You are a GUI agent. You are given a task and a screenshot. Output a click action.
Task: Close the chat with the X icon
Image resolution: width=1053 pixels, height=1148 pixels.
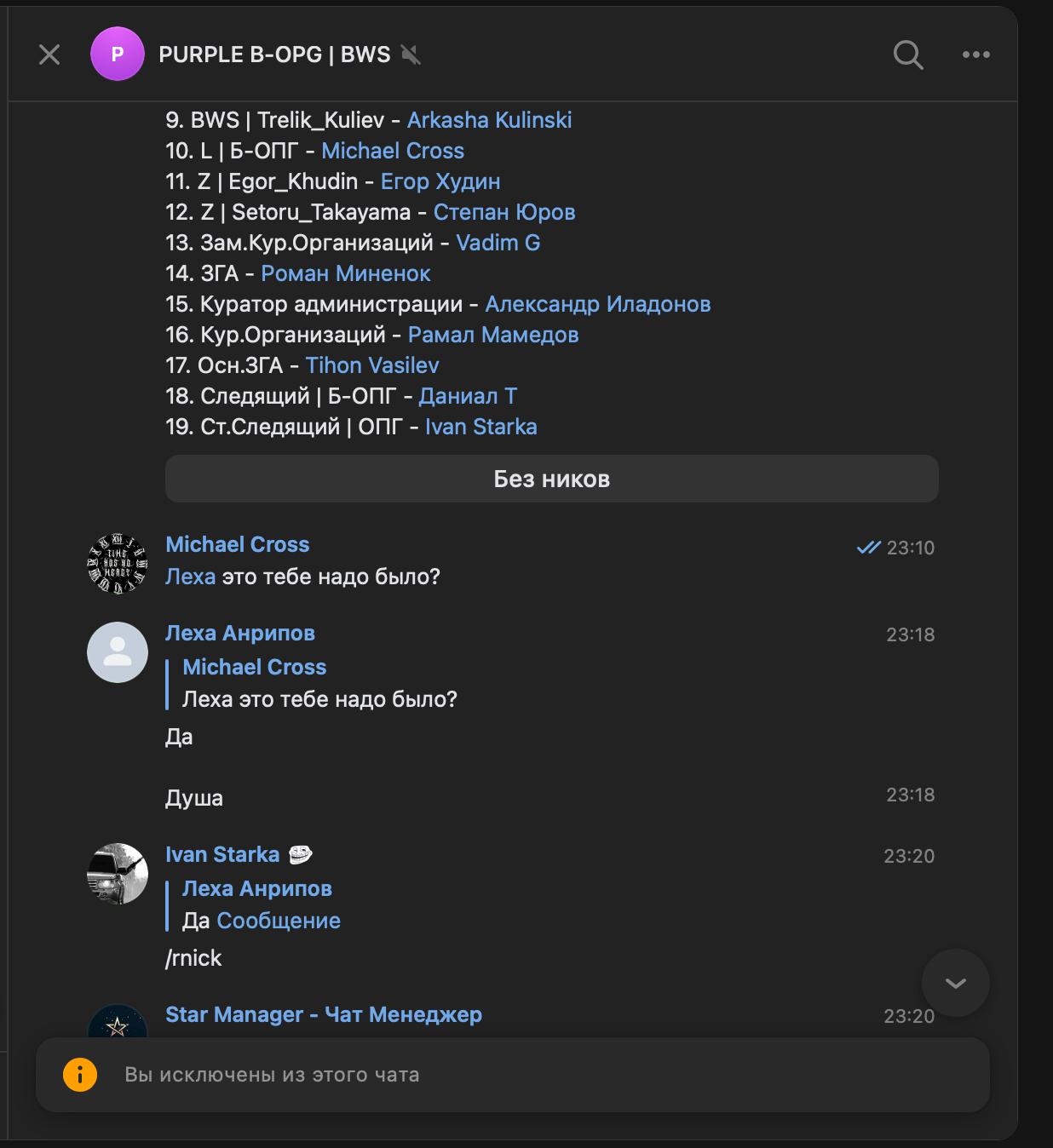[49, 55]
